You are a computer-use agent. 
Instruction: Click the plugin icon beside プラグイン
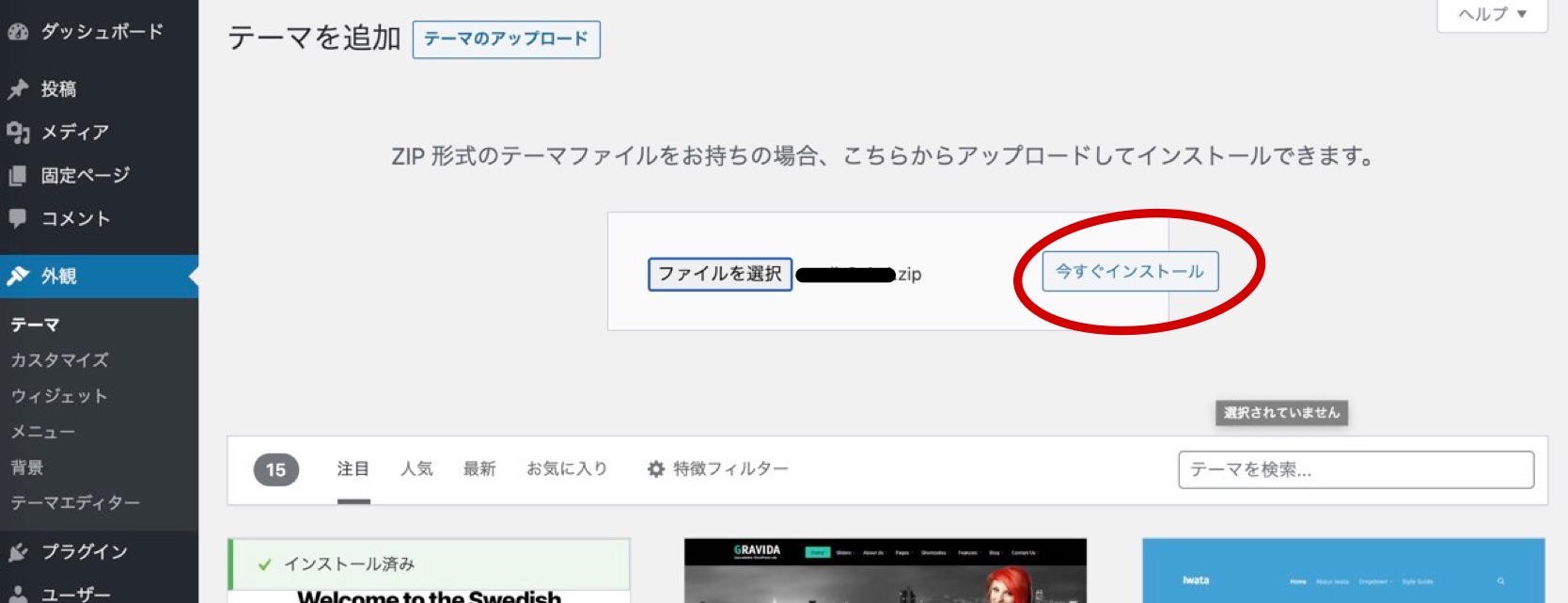point(18,552)
